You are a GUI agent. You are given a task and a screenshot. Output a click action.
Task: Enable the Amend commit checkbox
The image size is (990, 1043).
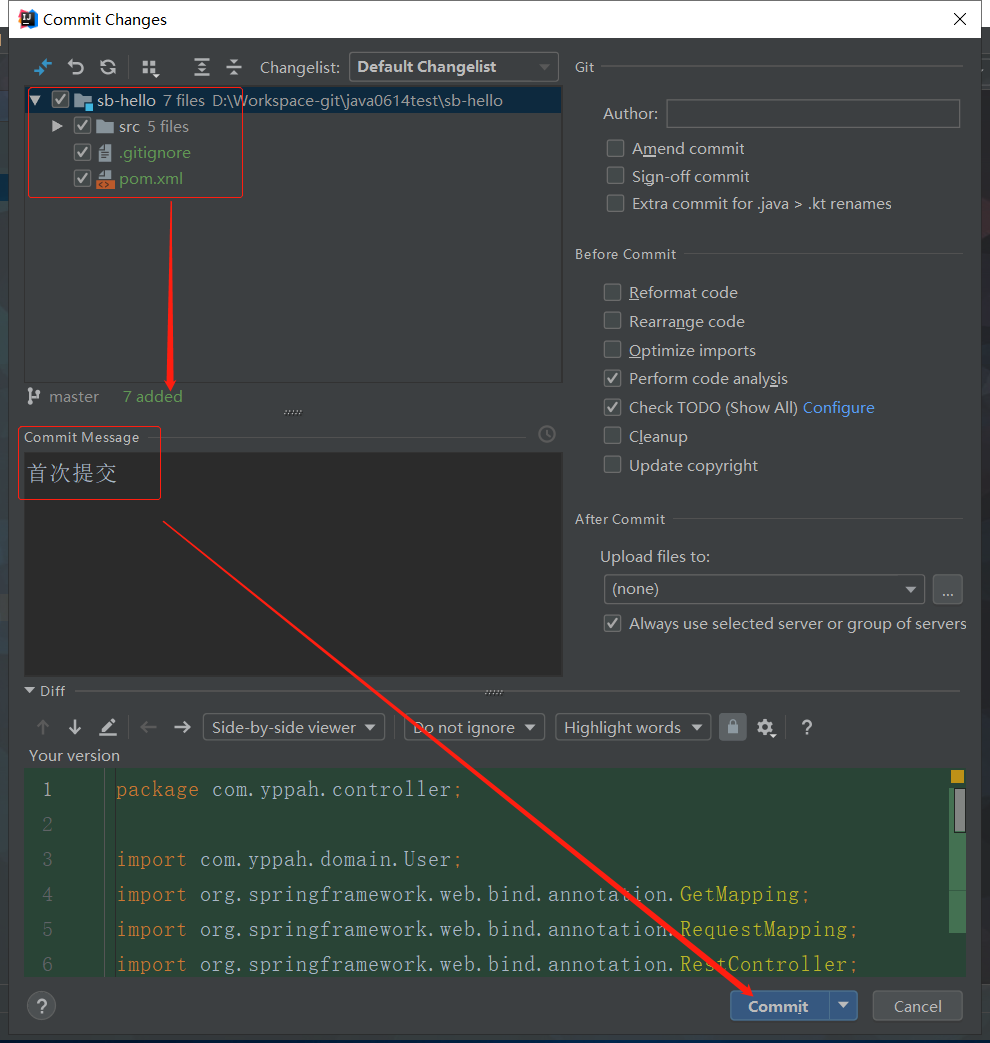click(615, 148)
